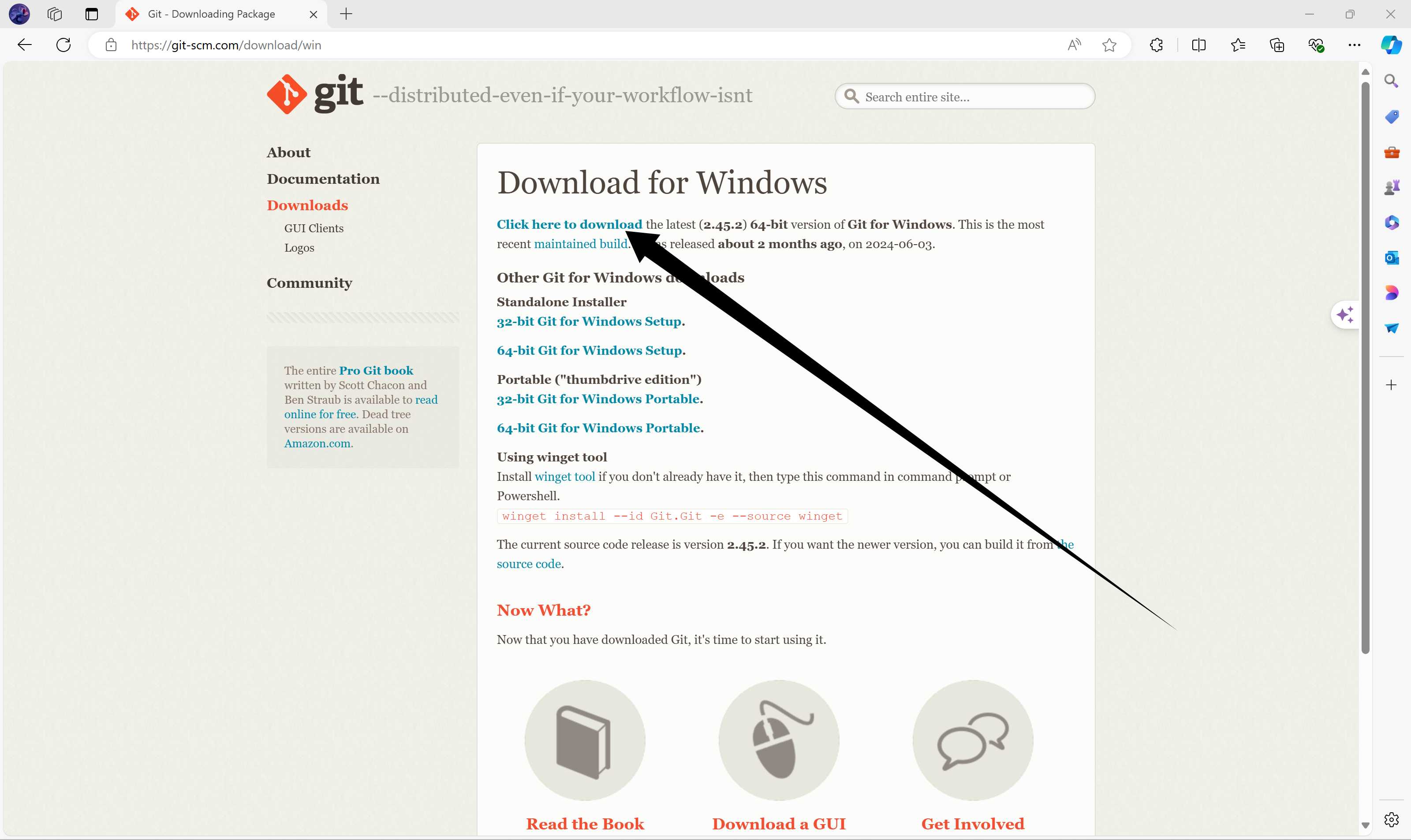1411x840 pixels.
Task: Open the tab actions menu button
Action: click(91, 14)
